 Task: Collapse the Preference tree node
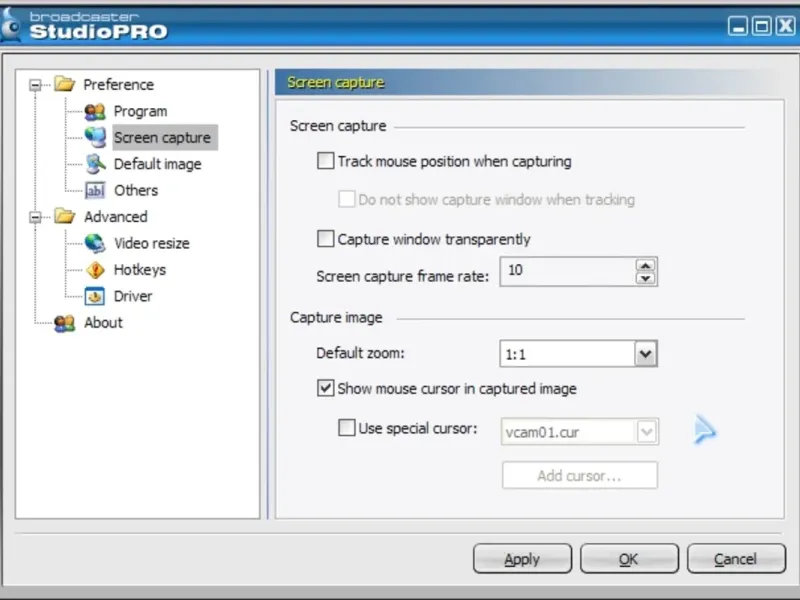35,84
